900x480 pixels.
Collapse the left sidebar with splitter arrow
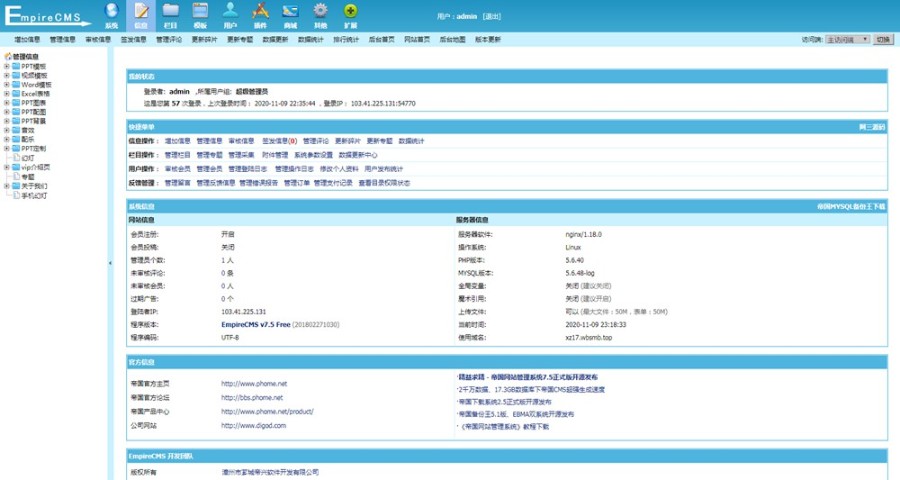[110, 263]
